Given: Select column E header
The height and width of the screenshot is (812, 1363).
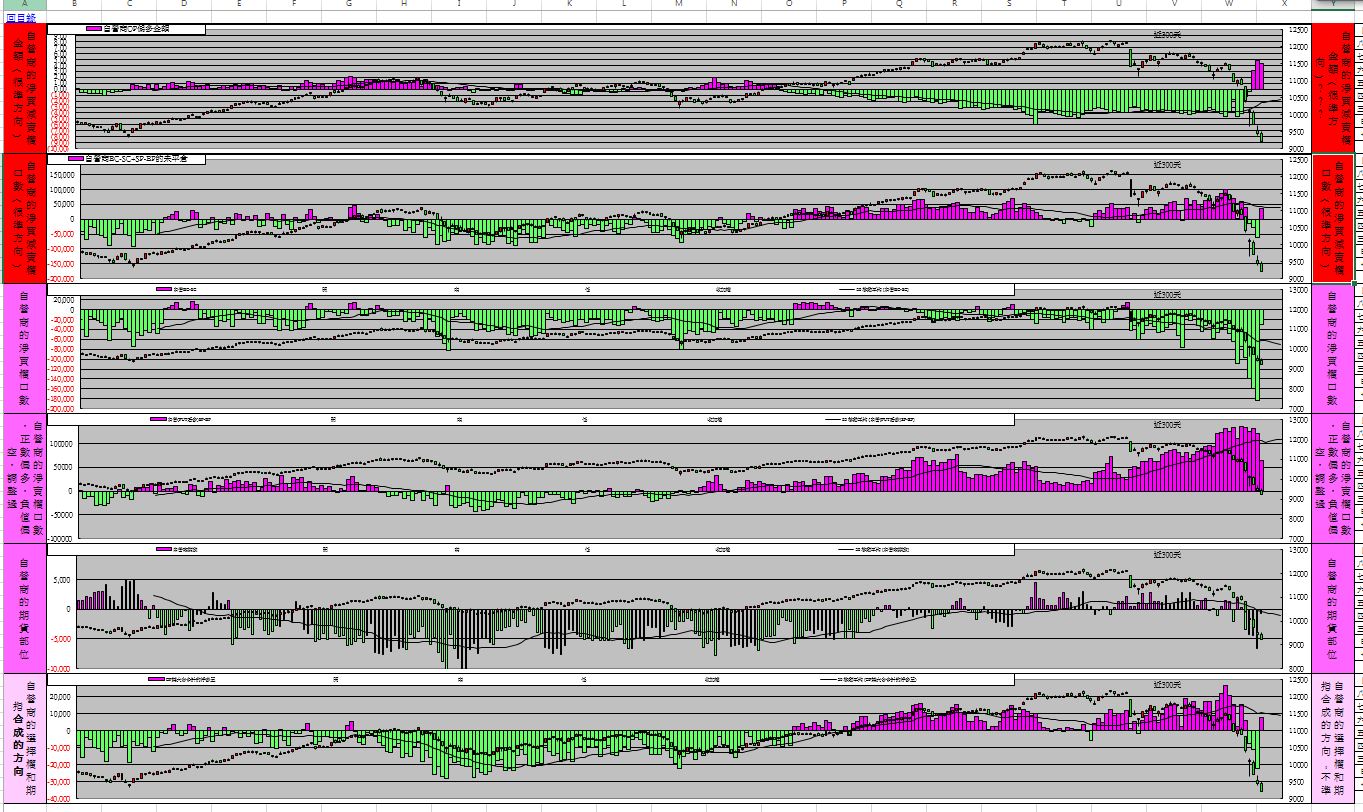Looking at the screenshot, I should tap(239, 4).
